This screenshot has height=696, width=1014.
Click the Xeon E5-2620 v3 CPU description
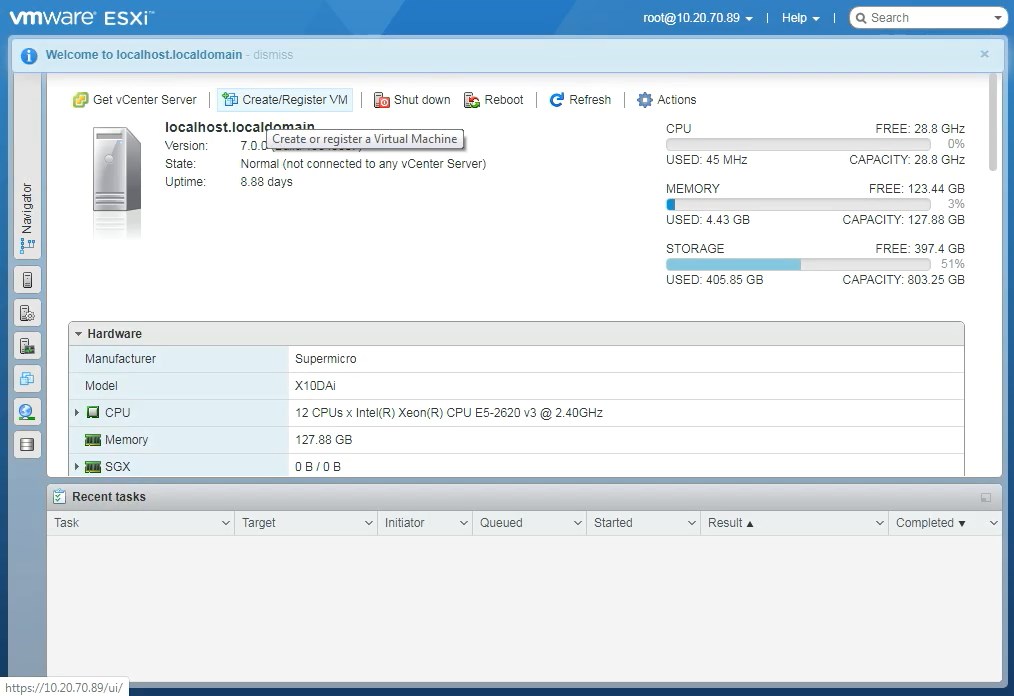[449, 413]
